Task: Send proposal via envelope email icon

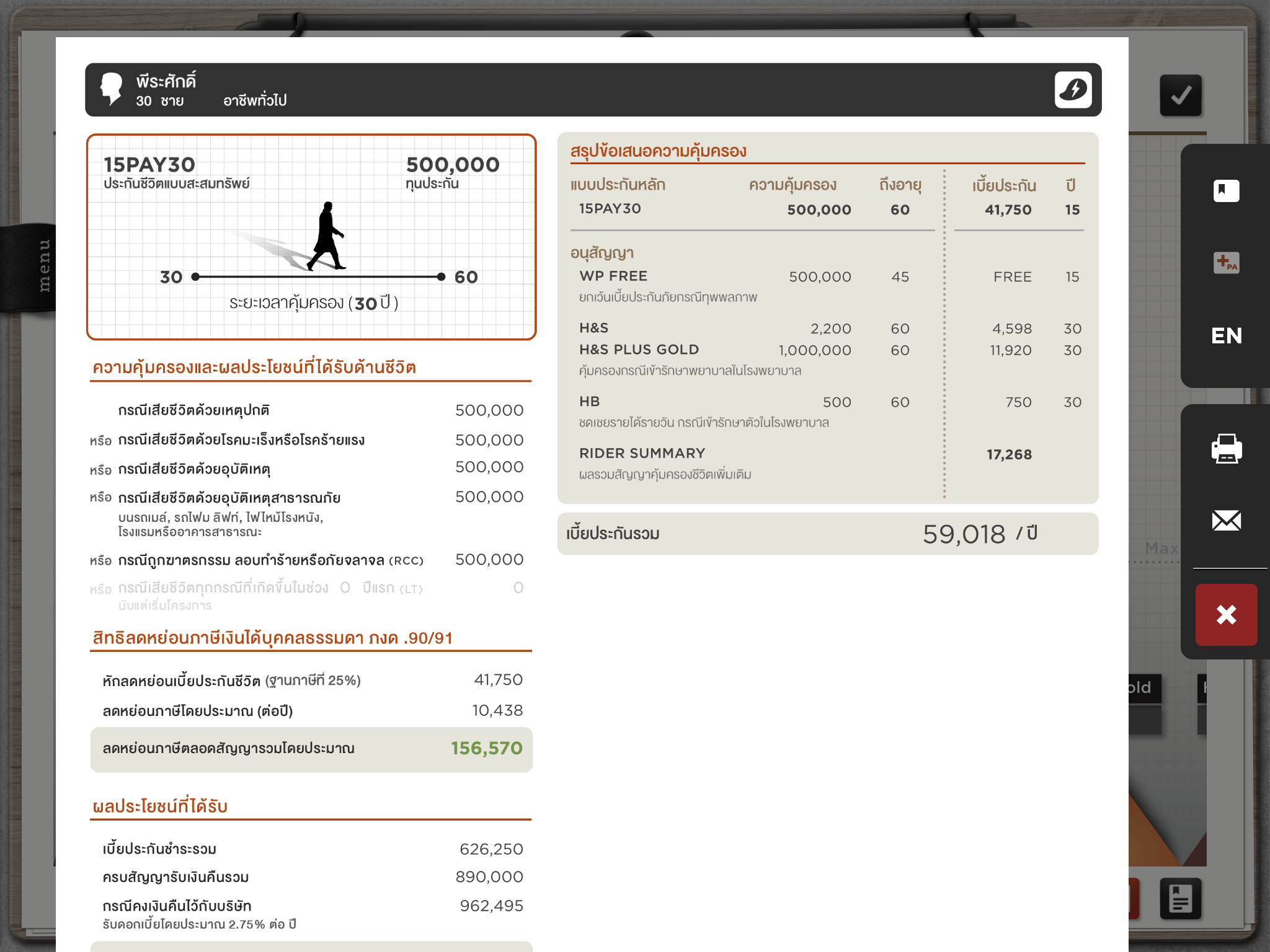Action: 1226,521
